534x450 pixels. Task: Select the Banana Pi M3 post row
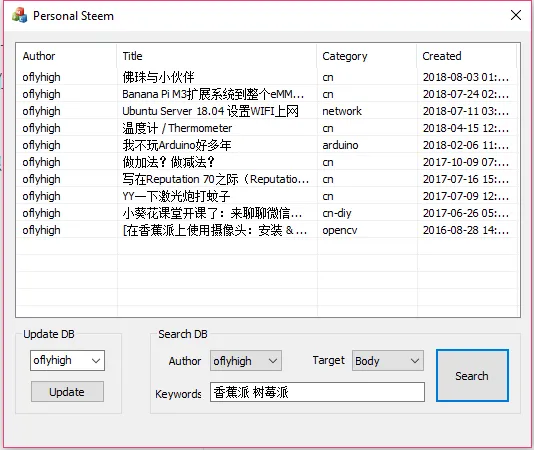(x=267, y=94)
